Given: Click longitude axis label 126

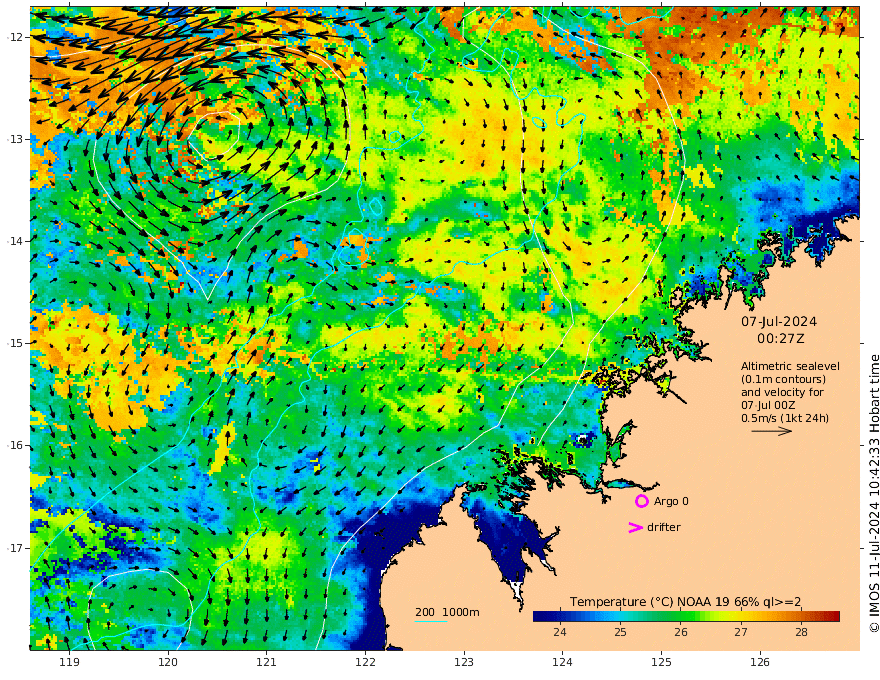Looking at the screenshot, I should pyautogui.click(x=760, y=662).
